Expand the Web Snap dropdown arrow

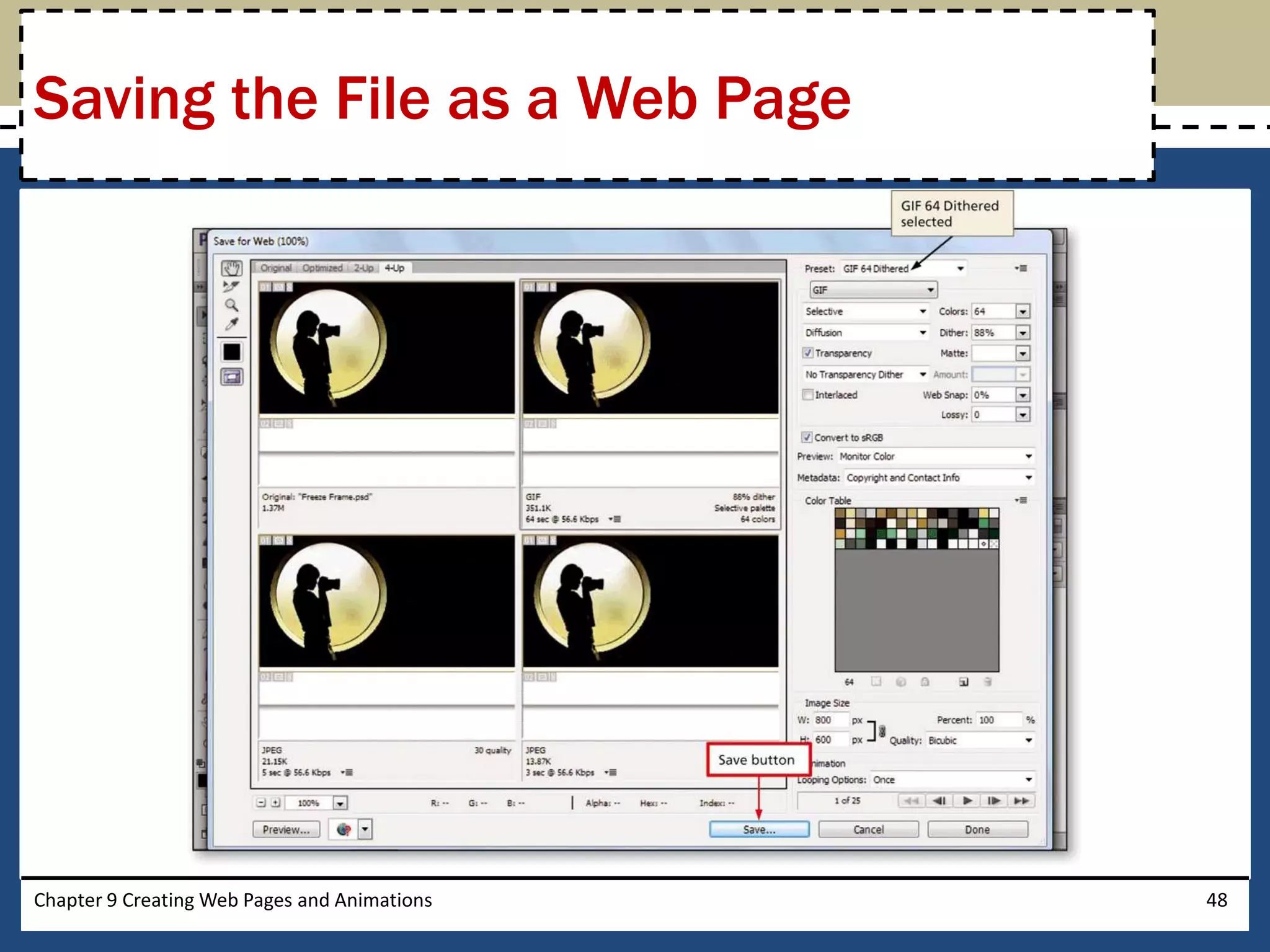[1023, 395]
